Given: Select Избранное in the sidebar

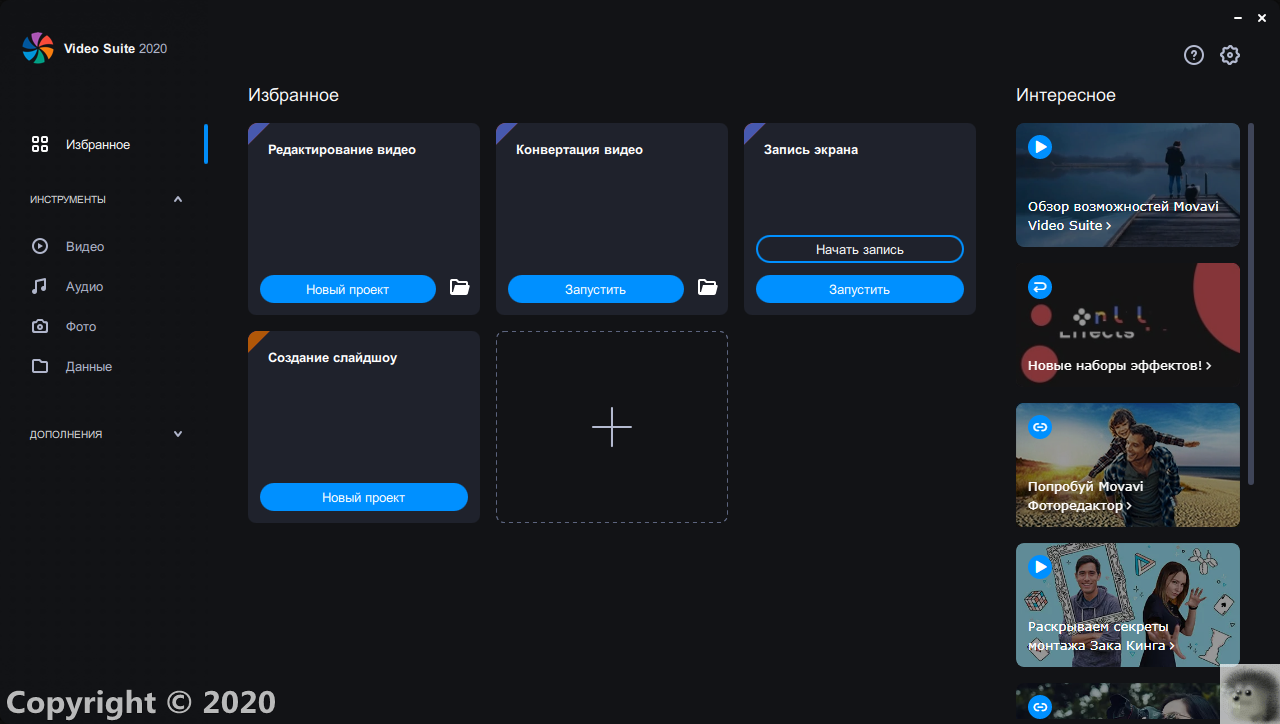Looking at the screenshot, I should [x=98, y=144].
